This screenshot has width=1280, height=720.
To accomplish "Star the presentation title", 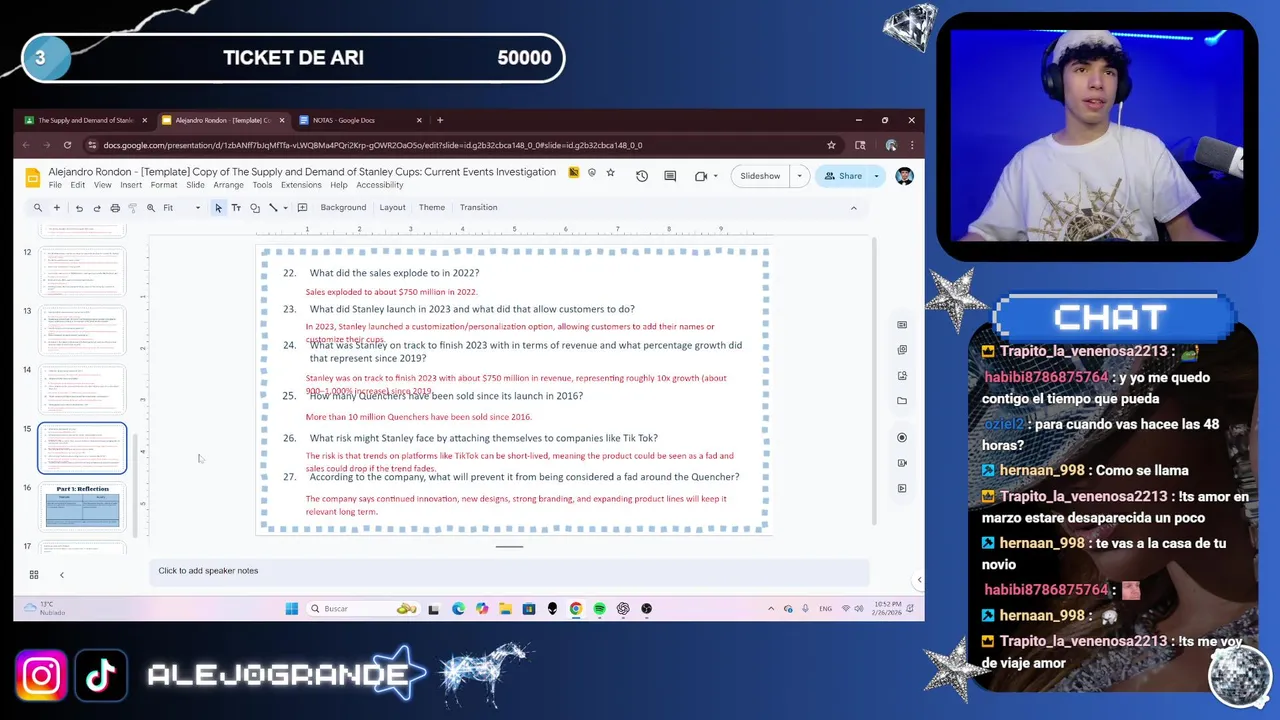I will point(611,172).
